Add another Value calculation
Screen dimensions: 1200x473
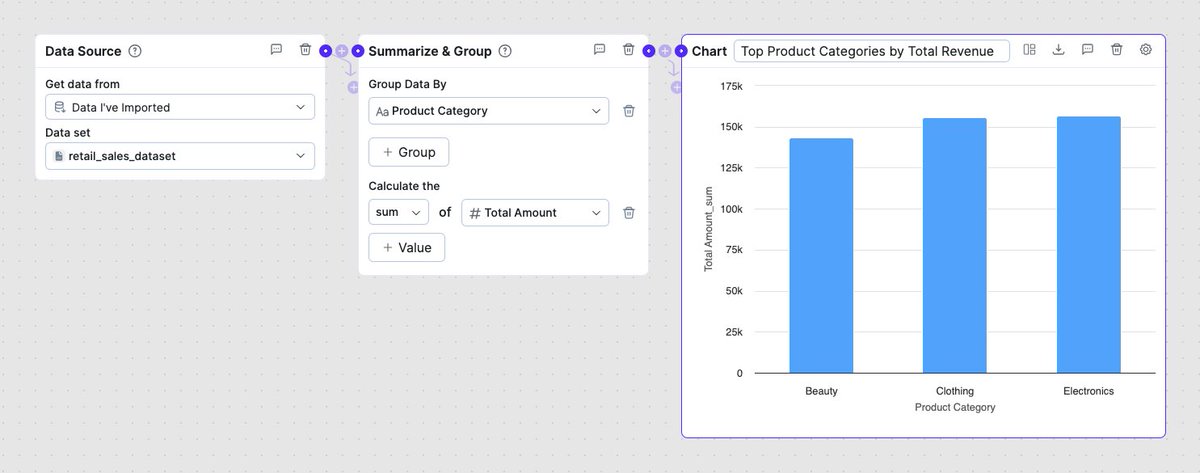(406, 247)
